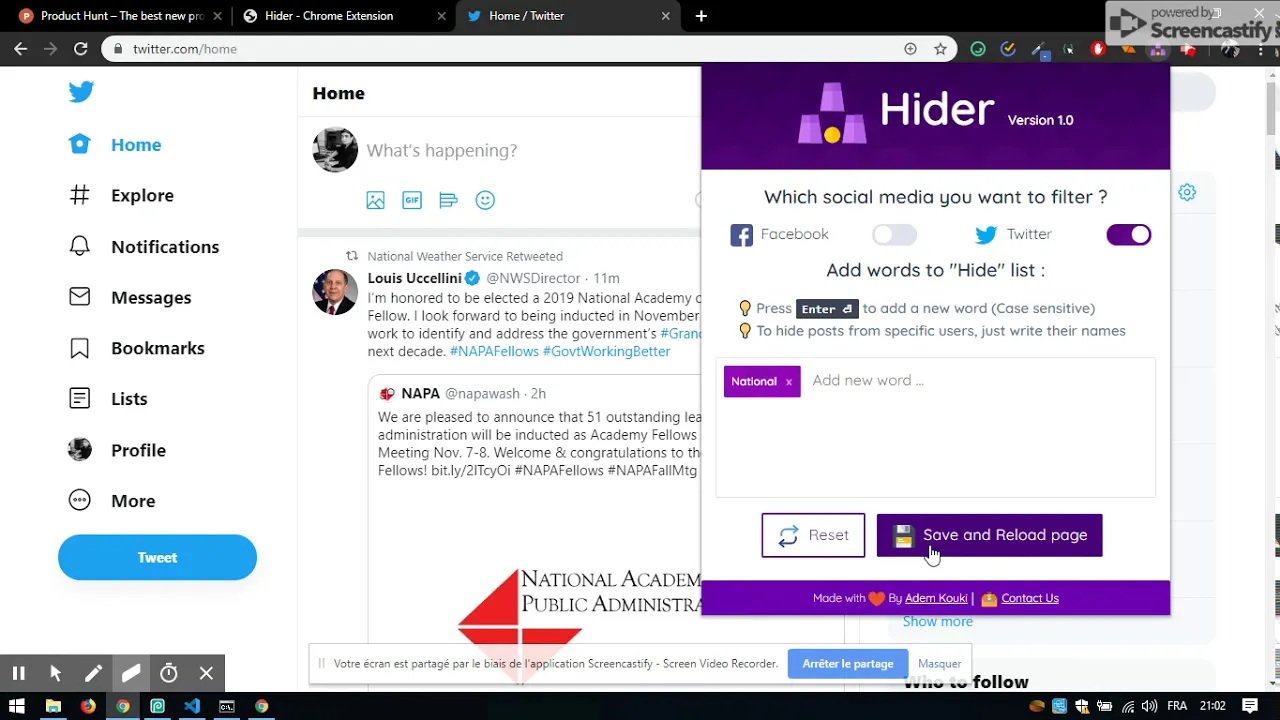1280x720 pixels.
Task: Open Louis Uccellini's profile name link
Action: 414,278
